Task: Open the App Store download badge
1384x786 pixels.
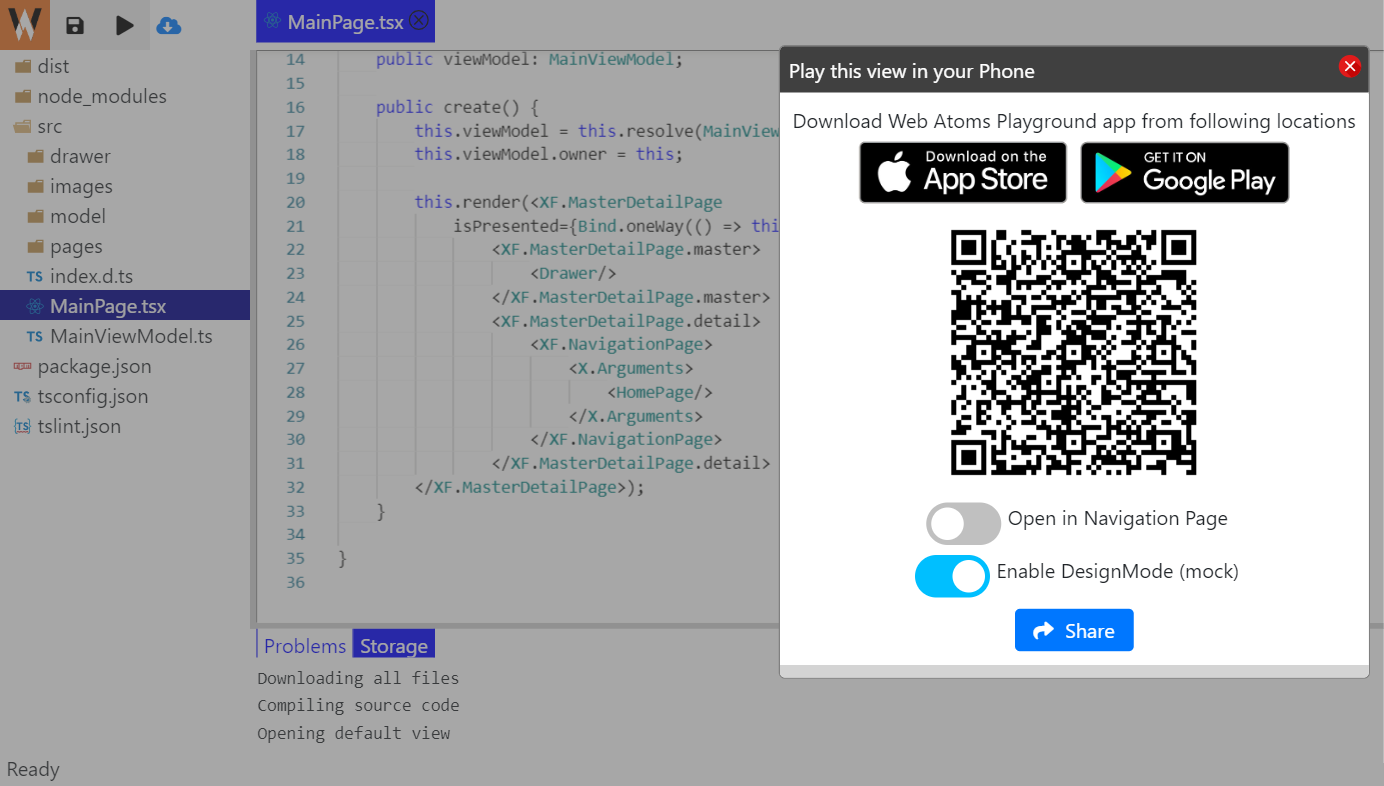Action: click(x=962, y=172)
